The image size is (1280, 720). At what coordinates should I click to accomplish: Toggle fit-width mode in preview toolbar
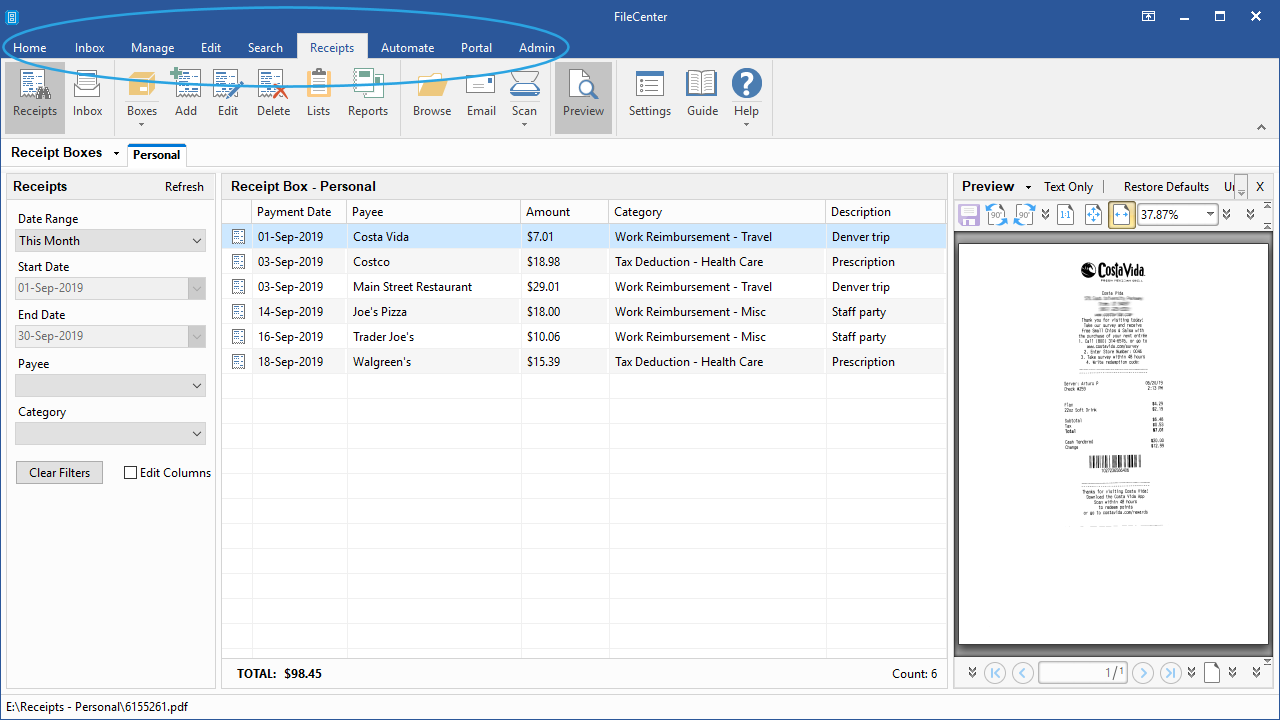pos(1121,214)
